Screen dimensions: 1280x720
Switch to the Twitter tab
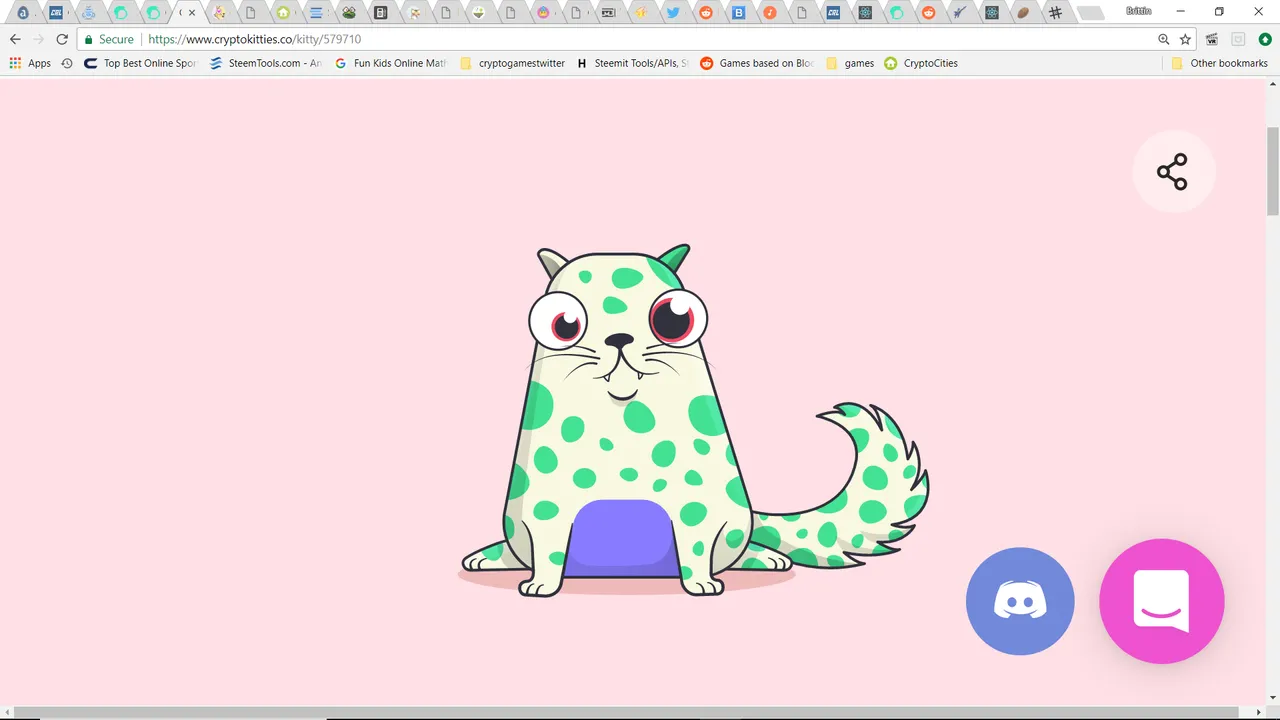(673, 13)
